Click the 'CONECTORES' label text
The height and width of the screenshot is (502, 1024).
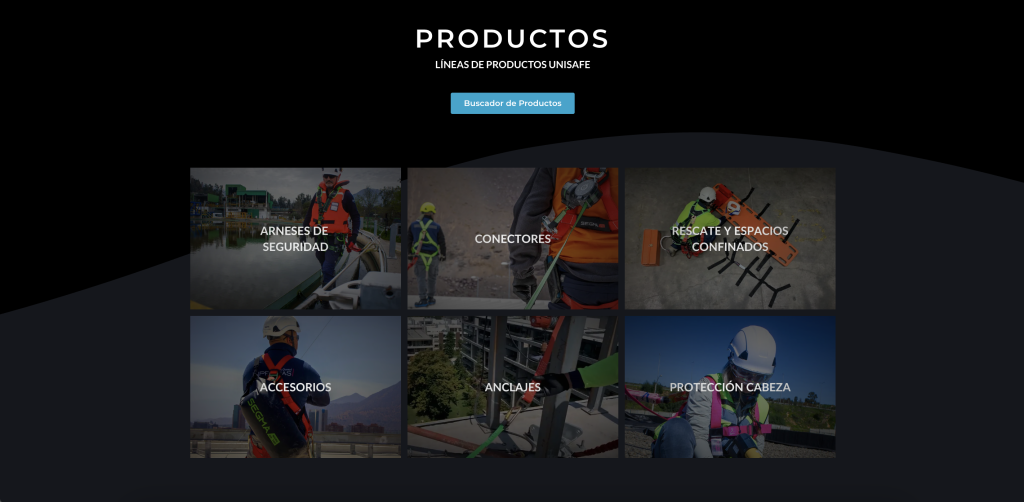pyautogui.click(x=513, y=239)
